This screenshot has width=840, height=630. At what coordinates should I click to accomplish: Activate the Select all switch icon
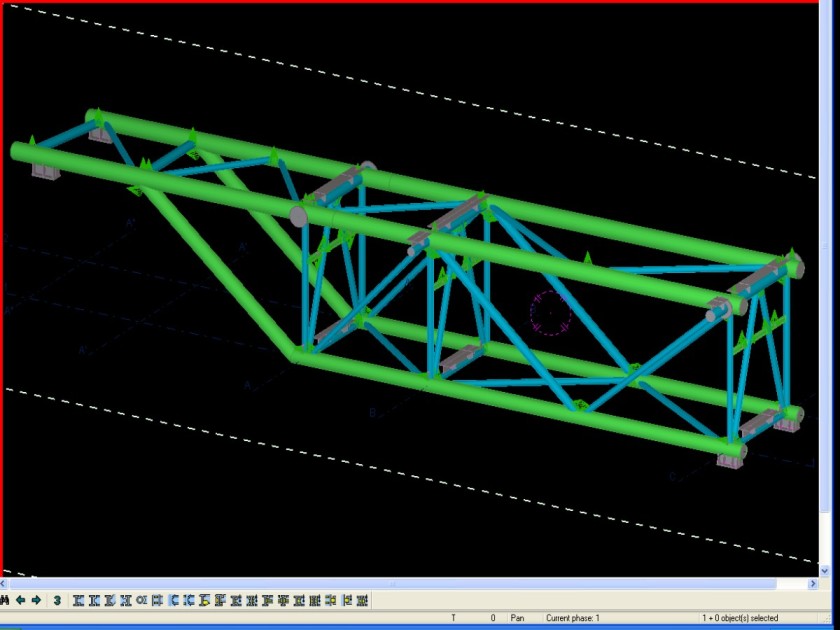[x=78, y=600]
